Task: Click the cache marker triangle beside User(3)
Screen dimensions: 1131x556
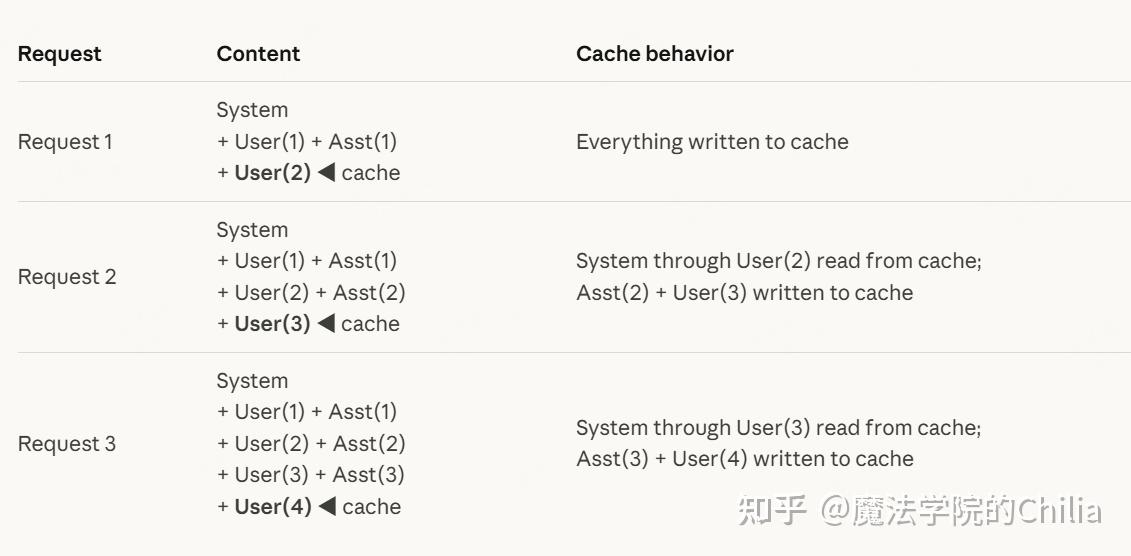Action: [x=326, y=324]
